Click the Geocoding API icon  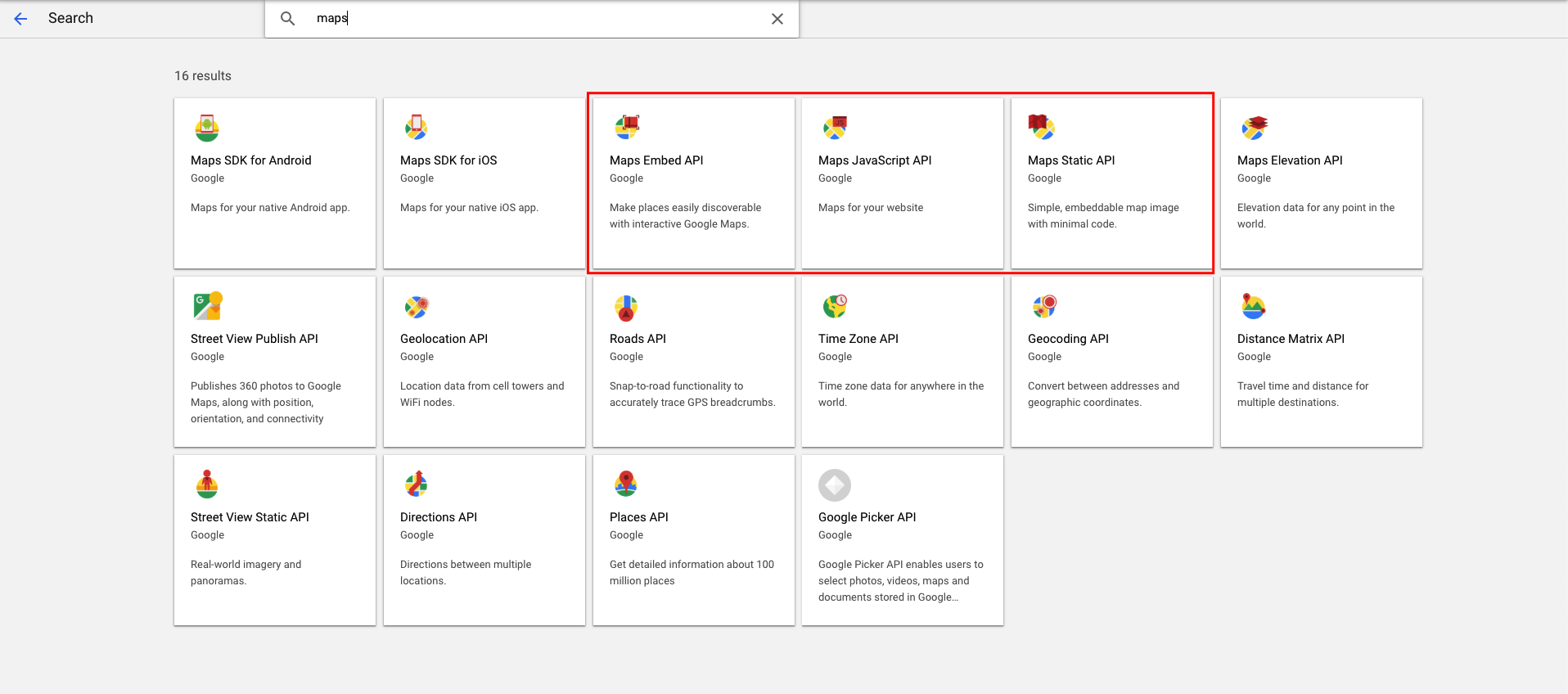pos(1044,306)
